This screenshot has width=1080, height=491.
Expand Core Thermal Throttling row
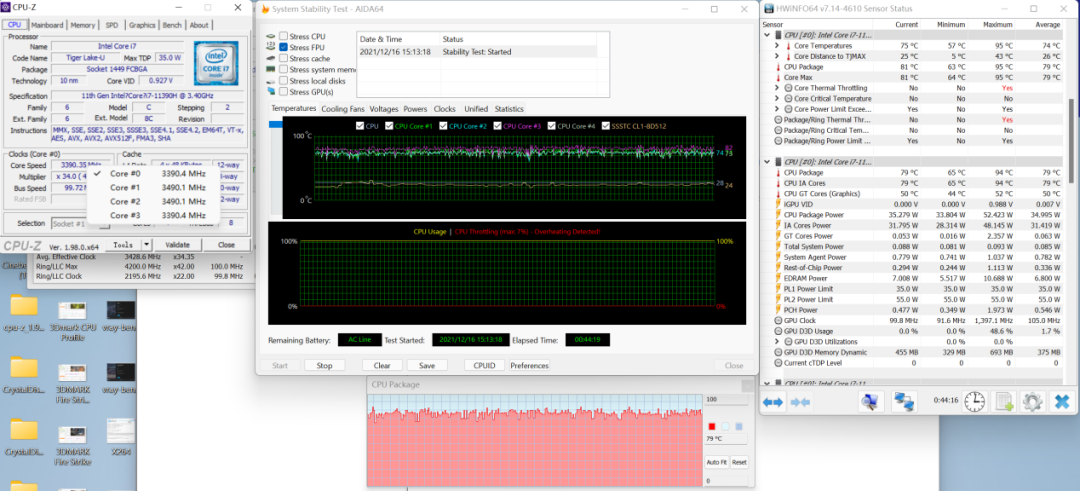[777, 87]
